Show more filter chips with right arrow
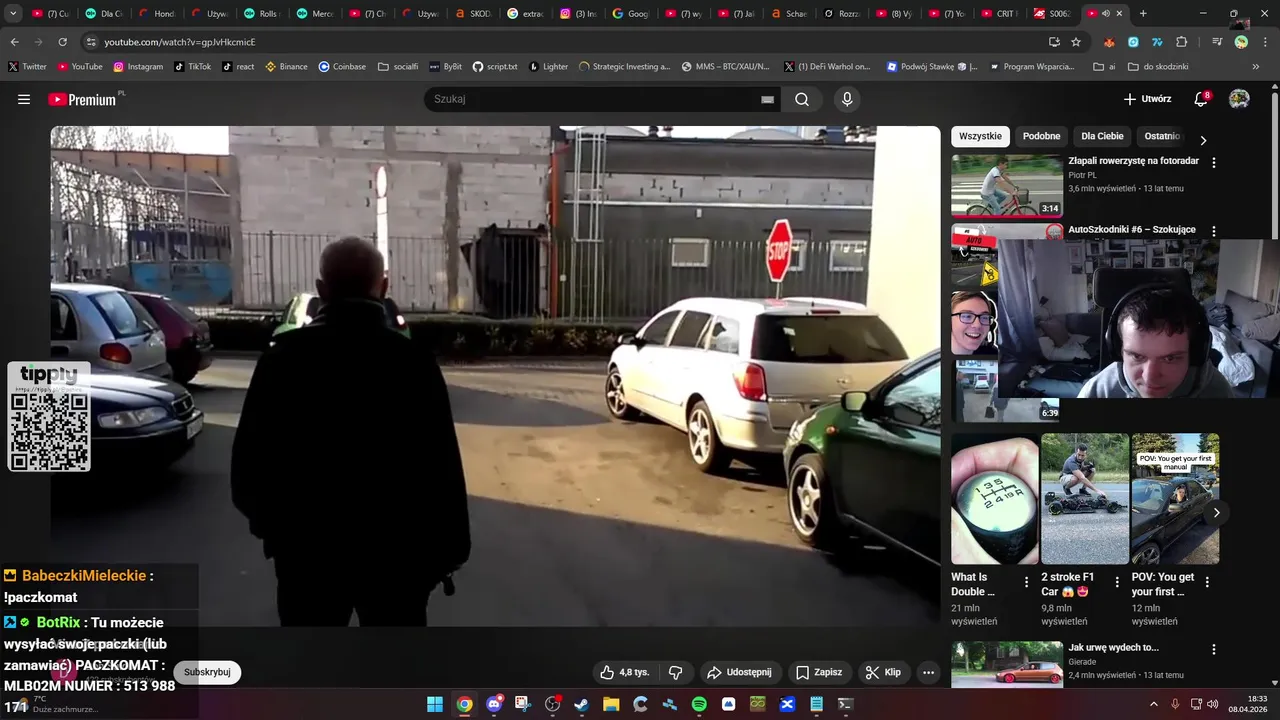Viewport: 1280px width, 720px height. tap(1203, 140)
